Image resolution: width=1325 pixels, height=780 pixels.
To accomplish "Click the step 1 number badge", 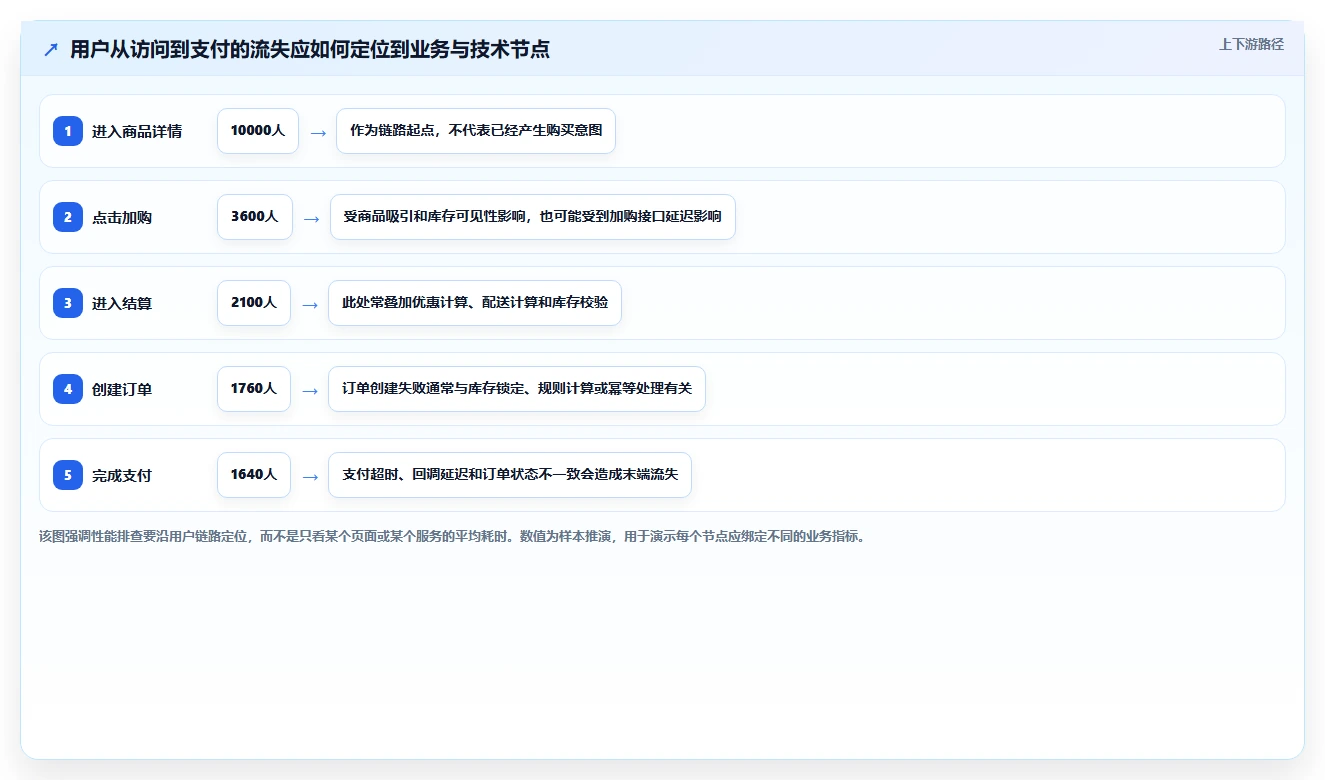I will pos(68,131).
